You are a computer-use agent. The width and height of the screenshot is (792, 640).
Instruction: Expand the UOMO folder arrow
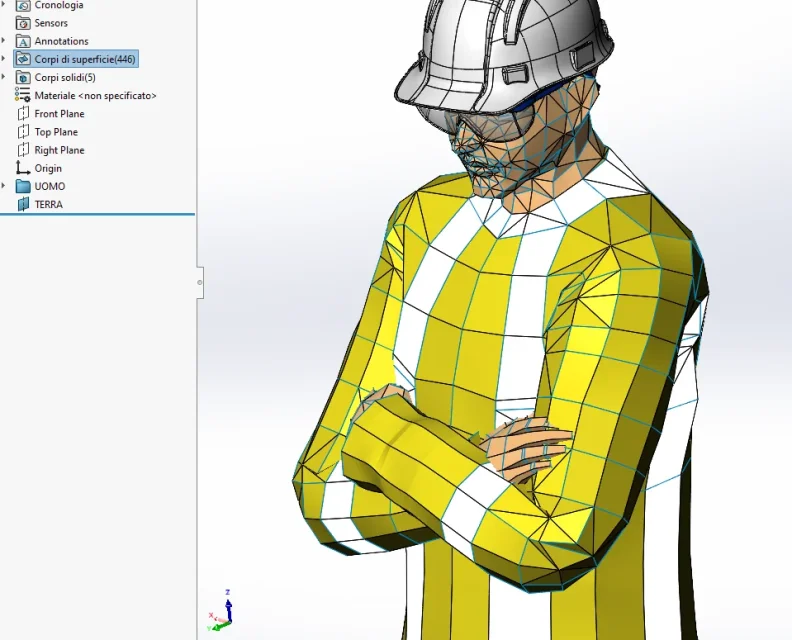4,186
